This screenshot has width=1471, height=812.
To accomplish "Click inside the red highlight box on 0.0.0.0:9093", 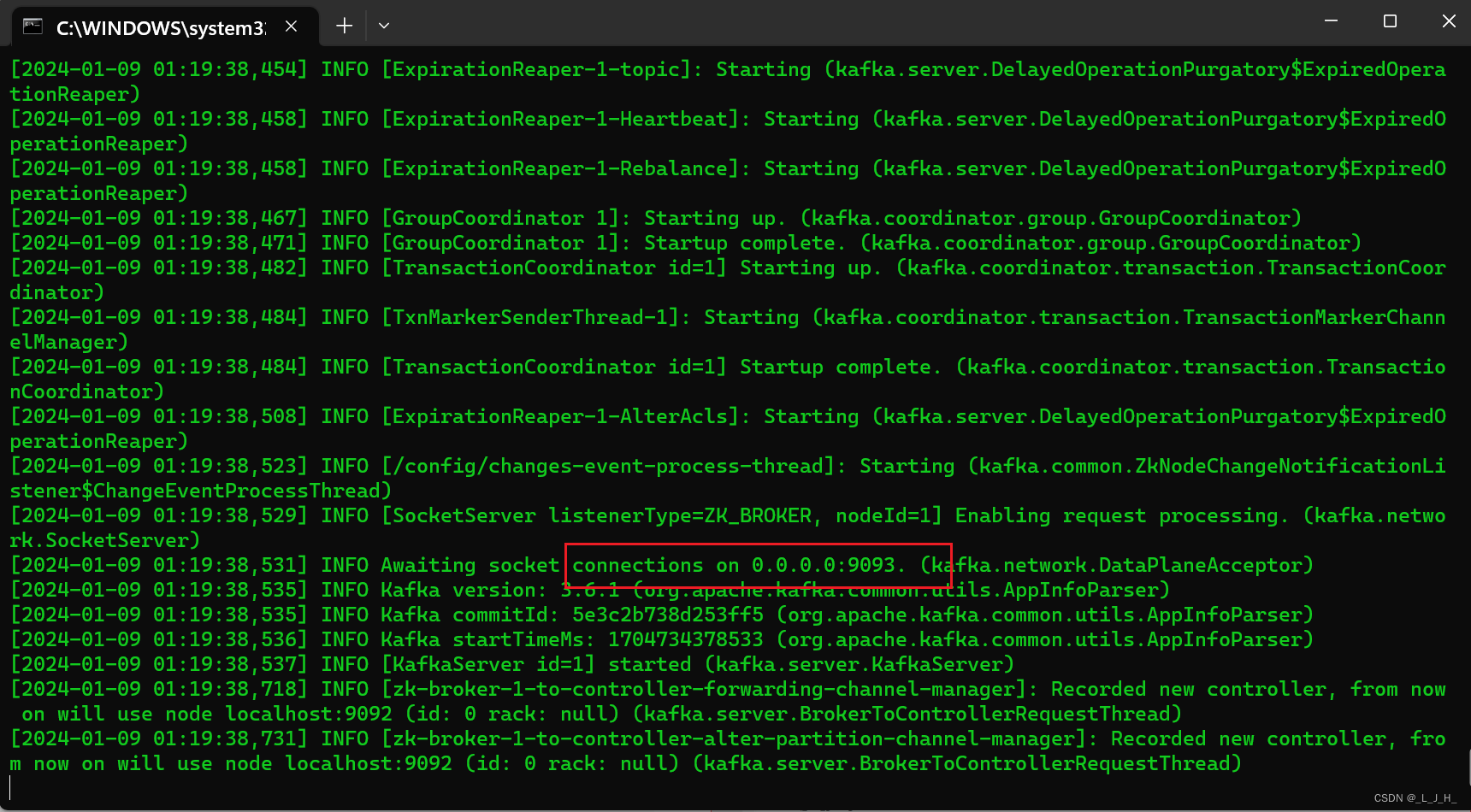I will point(757,565).
